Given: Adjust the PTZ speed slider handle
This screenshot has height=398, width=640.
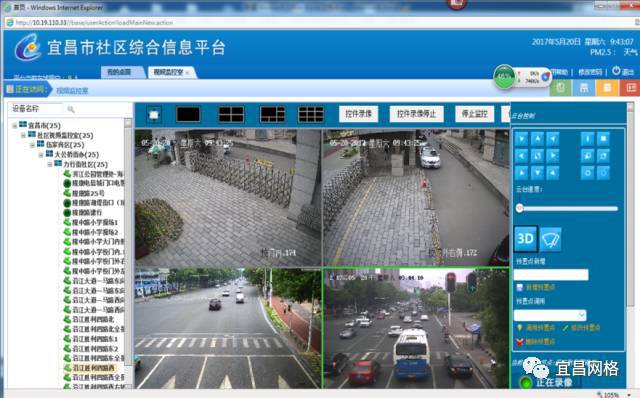Looking at the screenshot, I should [x=519, y=208].
